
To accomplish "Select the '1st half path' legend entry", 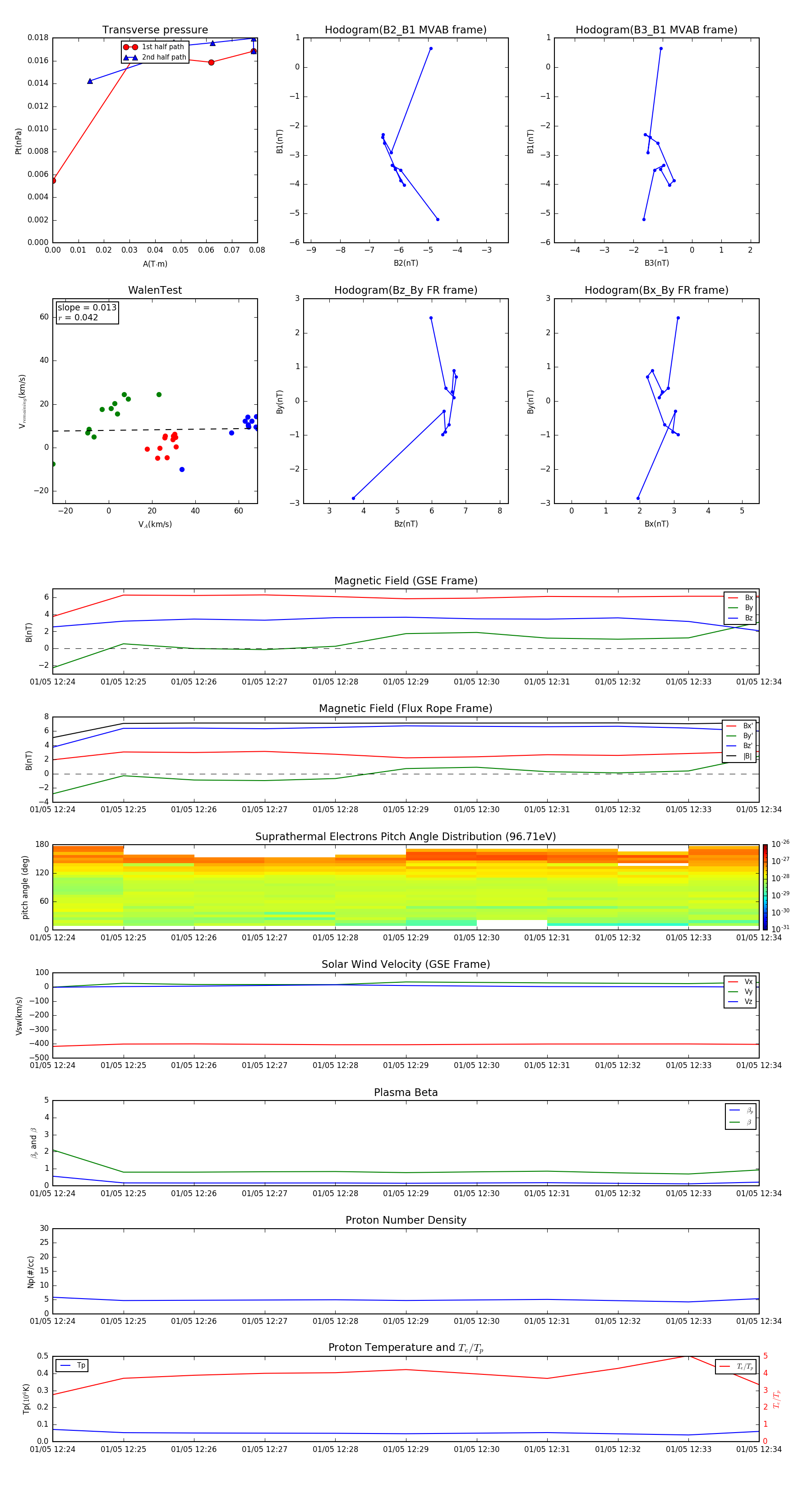I will (x=154, y=47).
